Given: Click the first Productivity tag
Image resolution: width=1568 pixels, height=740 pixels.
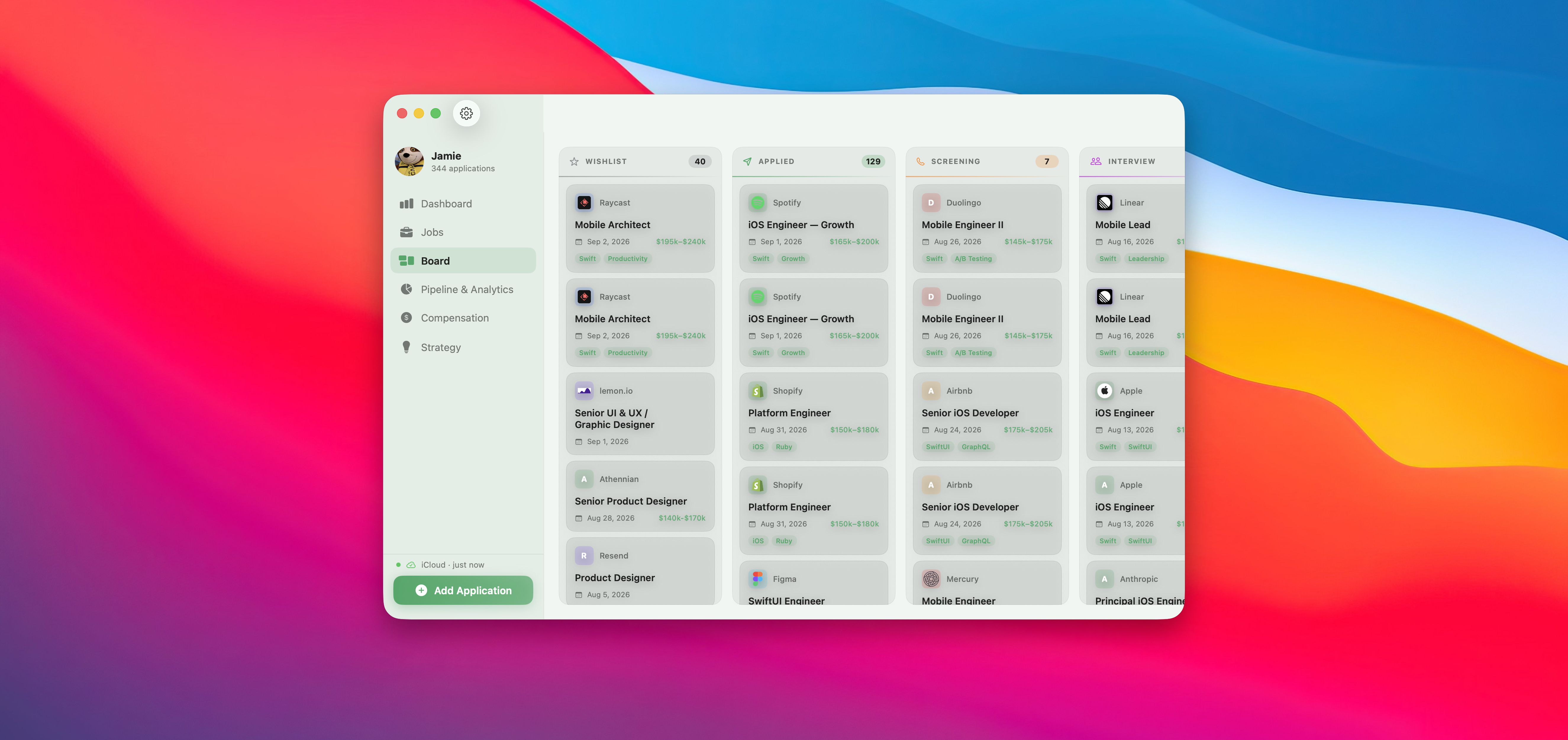Looking at the screenshot, I should click(x=627, y=259).
